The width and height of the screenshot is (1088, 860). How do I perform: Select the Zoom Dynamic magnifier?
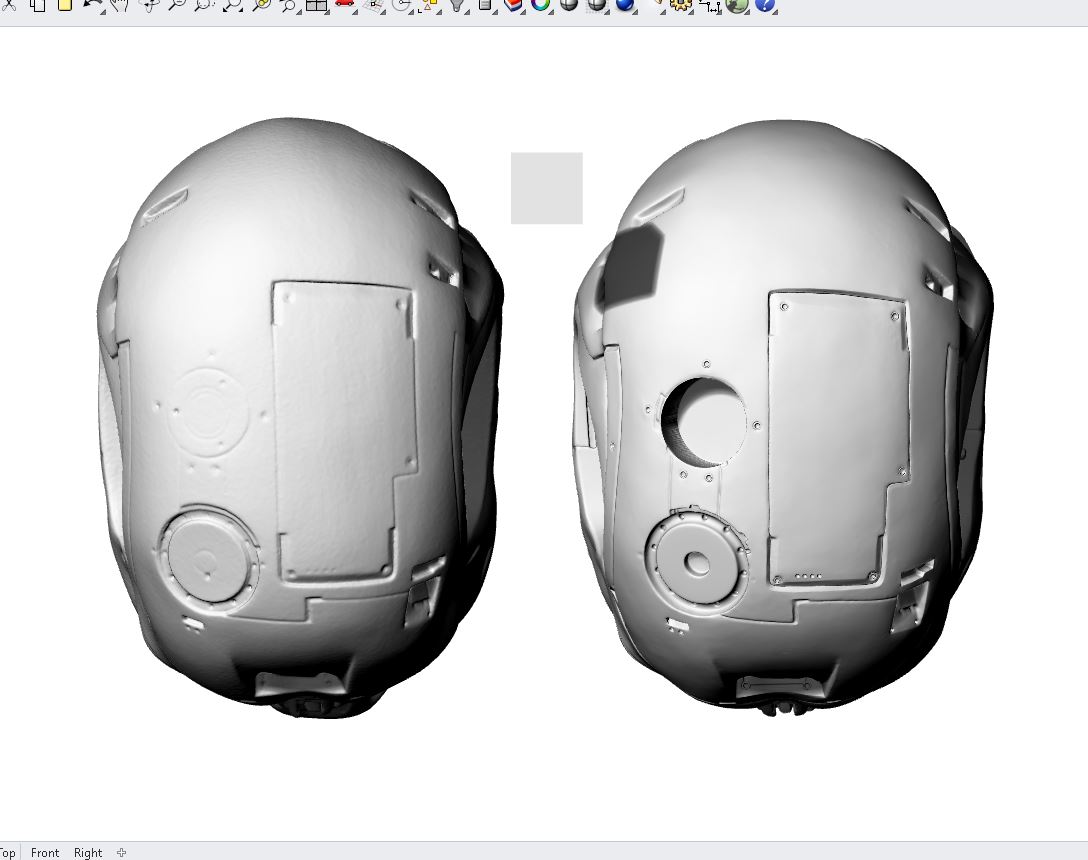pyautogui.click(x=176, y=5)
